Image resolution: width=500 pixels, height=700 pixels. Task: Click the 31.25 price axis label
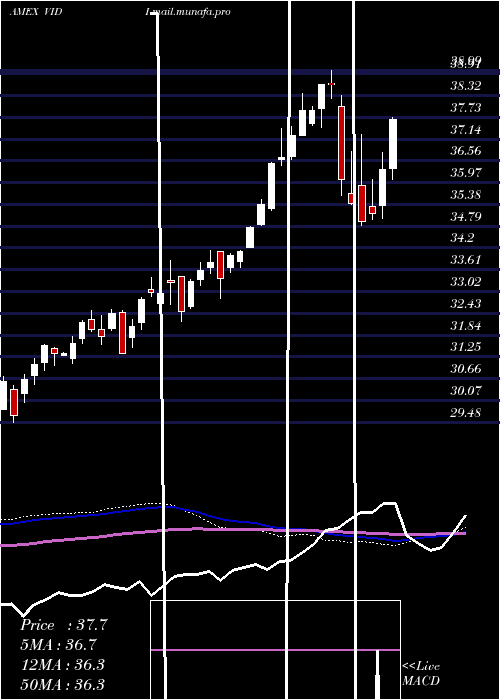466,347
